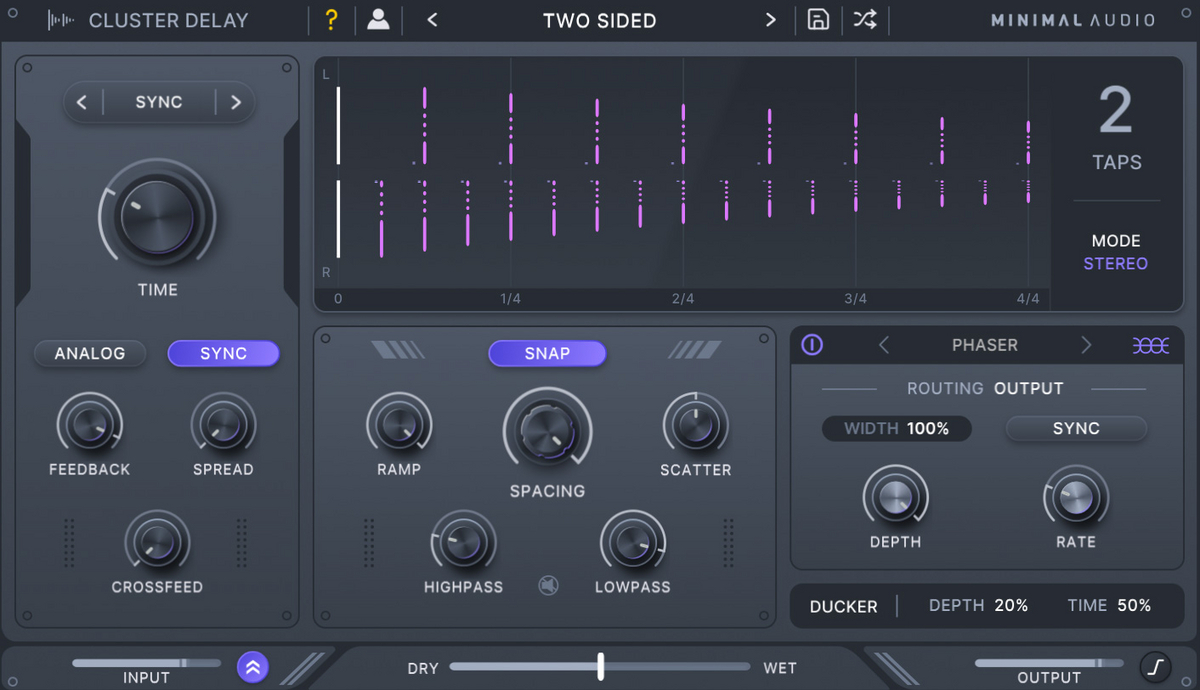Toggle the SNAP button
Image resolution: width=1200 pixels, height=690 pixels.
coord(547,353)
